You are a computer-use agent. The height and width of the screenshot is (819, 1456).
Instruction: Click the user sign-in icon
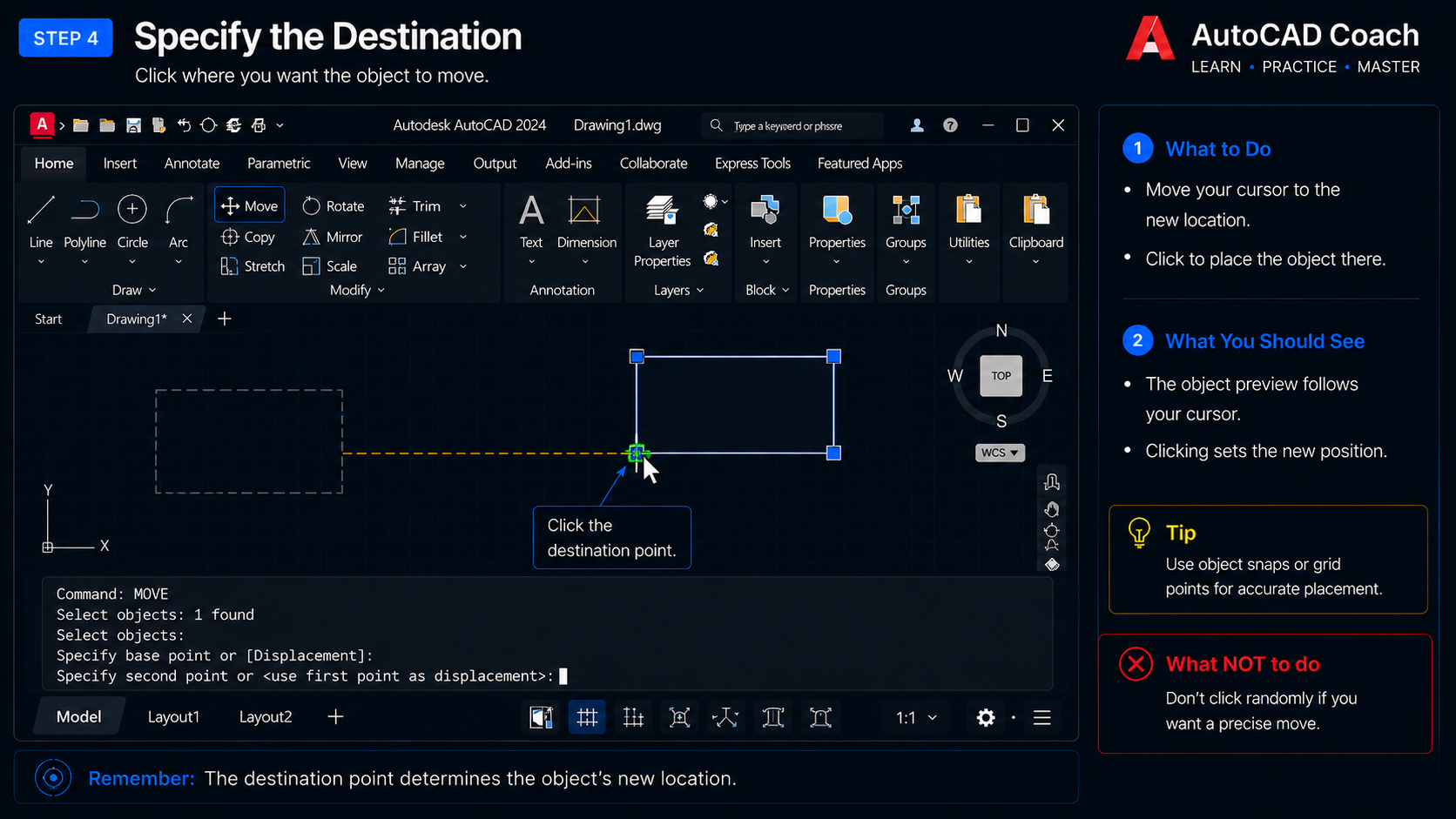point(917,125)
